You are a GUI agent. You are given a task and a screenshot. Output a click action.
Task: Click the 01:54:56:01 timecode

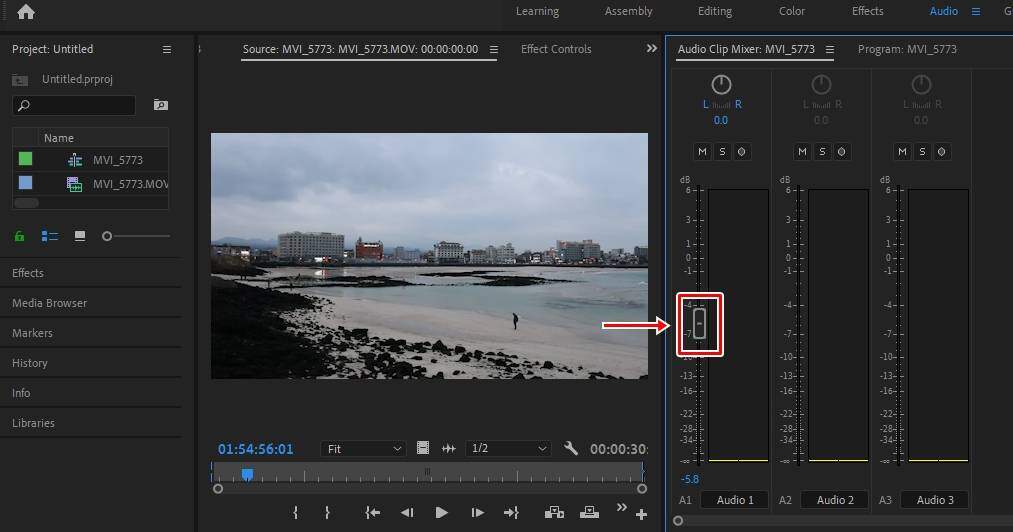click(255, 449)
